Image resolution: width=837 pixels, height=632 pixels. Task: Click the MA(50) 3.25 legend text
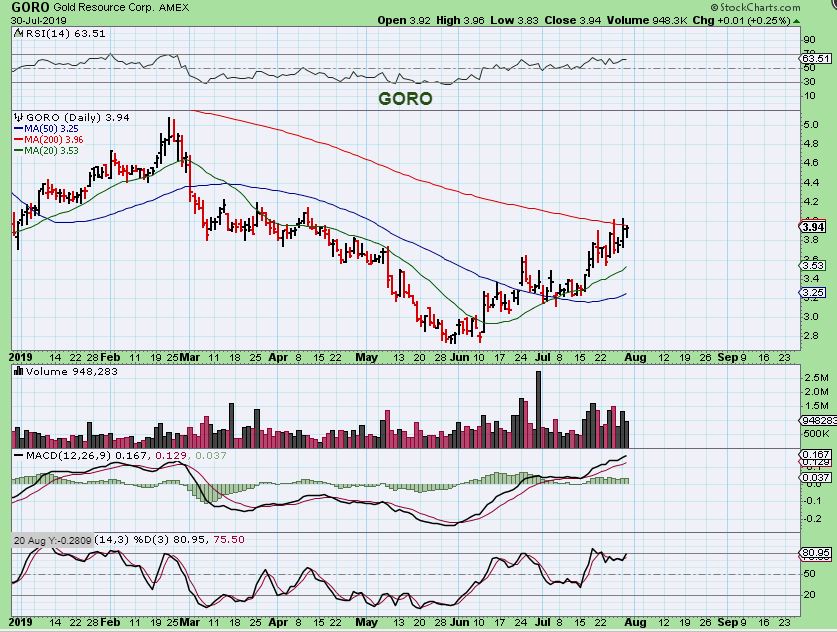pyautogui.click(x=51, y=129)
